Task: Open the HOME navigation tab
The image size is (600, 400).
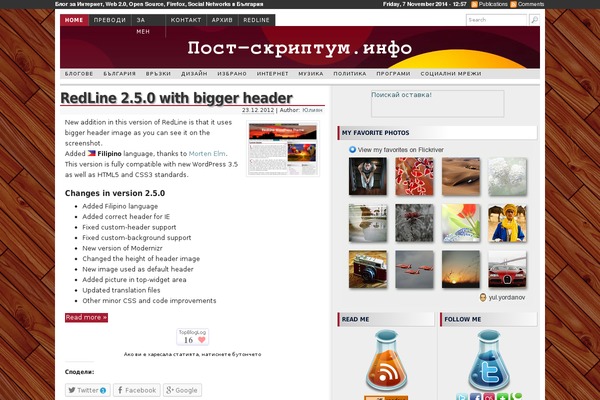Action: pyautogui.click(x=74, y=20)
